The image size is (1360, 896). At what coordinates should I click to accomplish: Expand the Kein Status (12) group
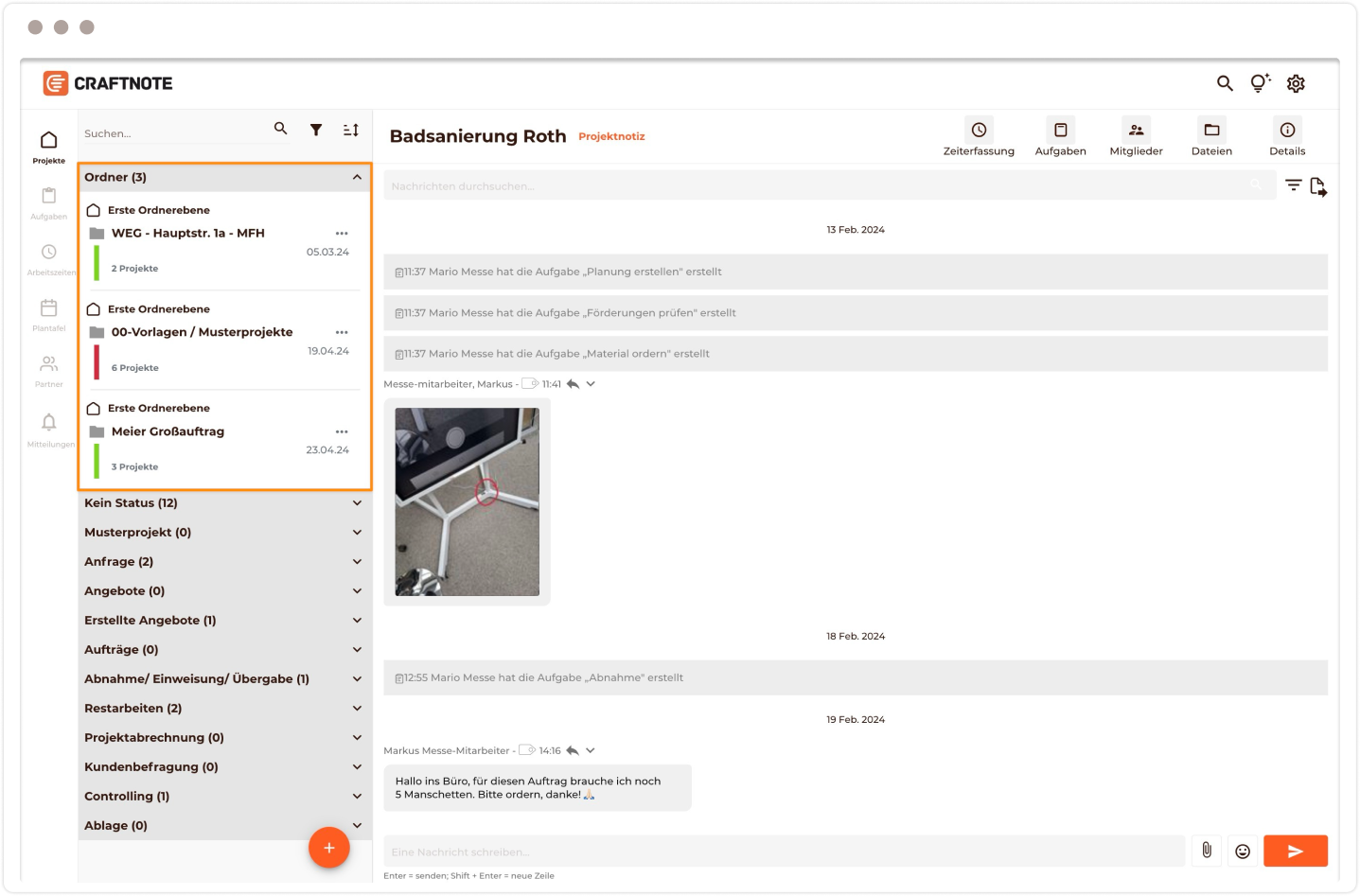pos(357,503)
